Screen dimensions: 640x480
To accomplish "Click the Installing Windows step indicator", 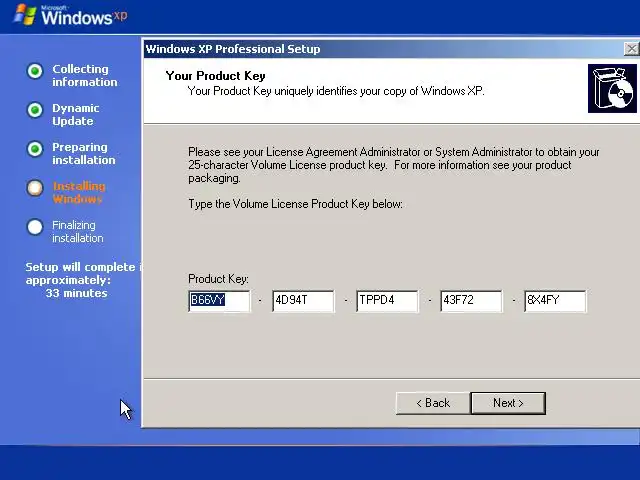I will tap(35, 188).
